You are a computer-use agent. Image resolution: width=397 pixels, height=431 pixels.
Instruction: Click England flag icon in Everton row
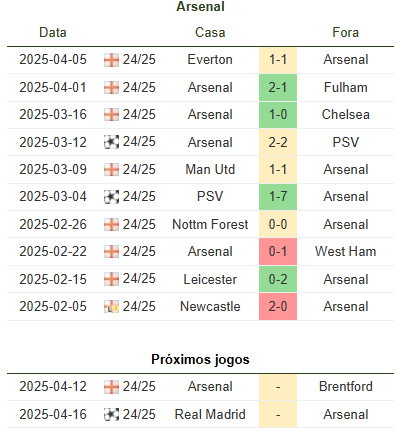(x=111, y=60)
